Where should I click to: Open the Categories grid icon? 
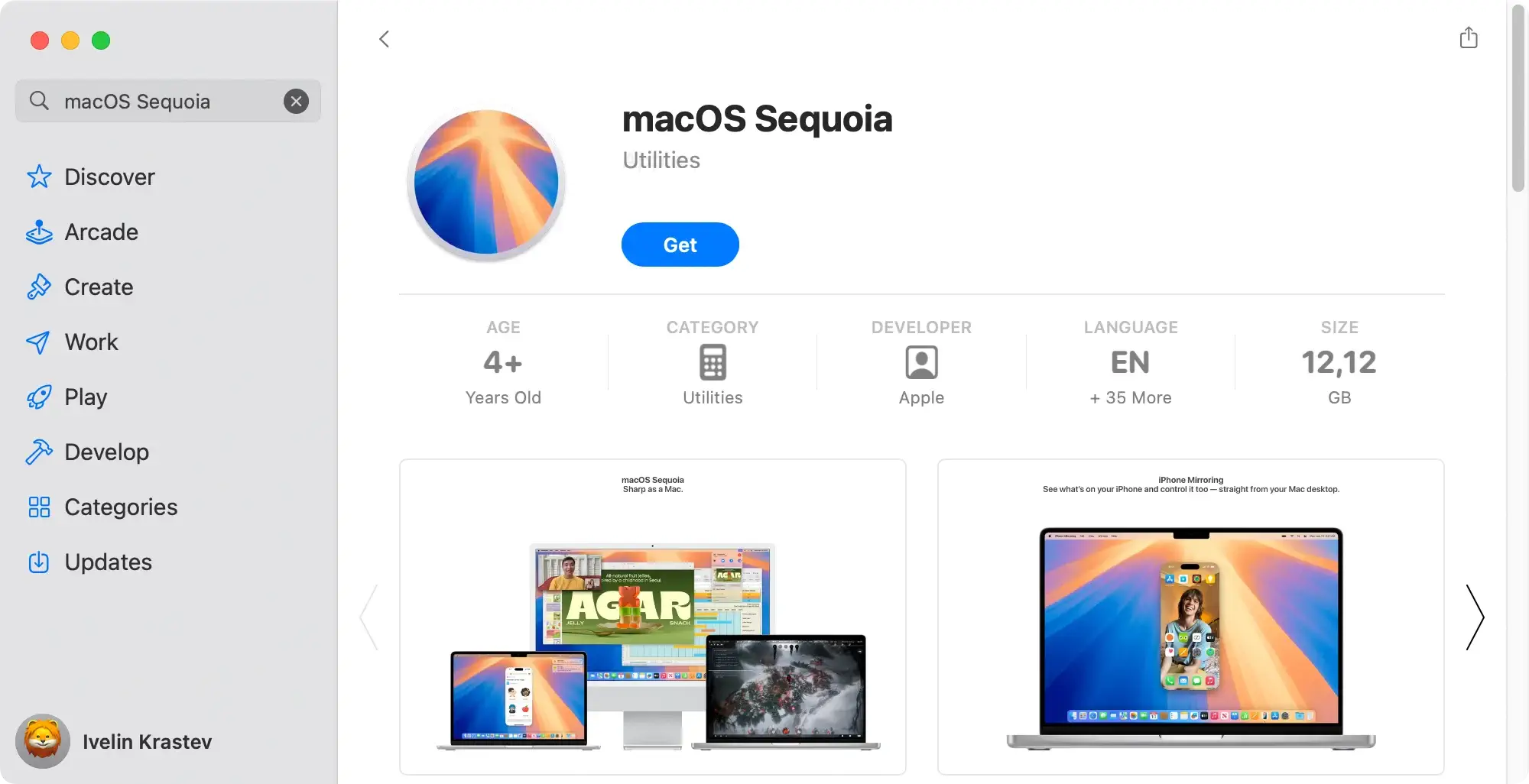39,507
